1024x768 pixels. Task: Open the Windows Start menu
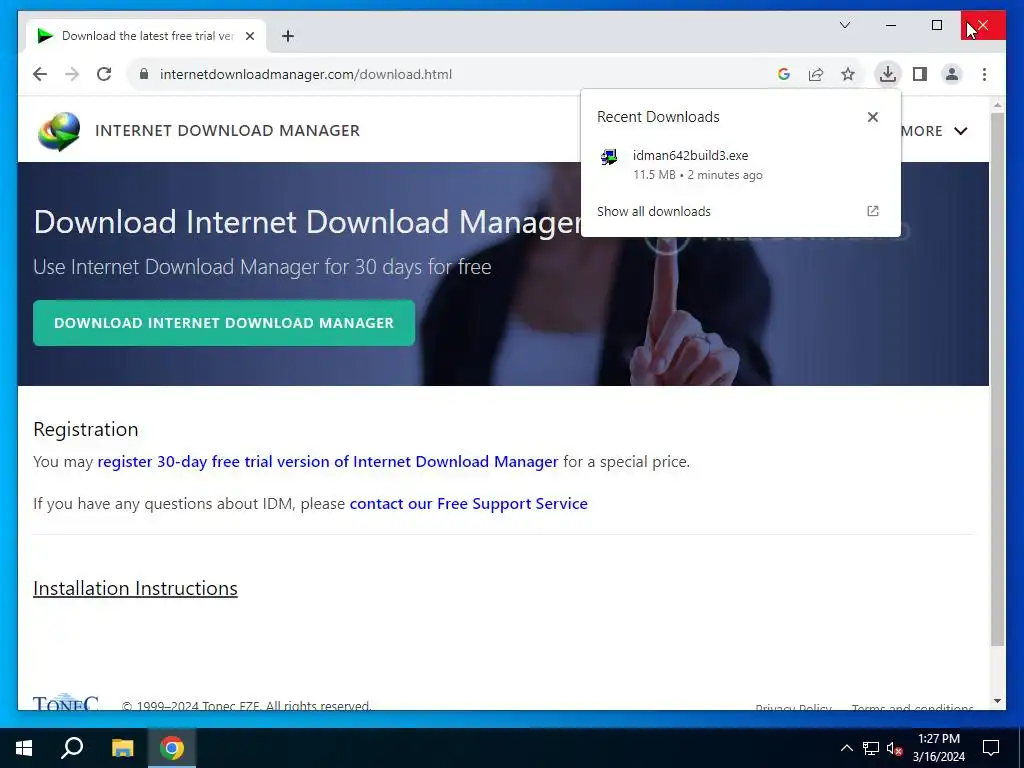point(24,748)
